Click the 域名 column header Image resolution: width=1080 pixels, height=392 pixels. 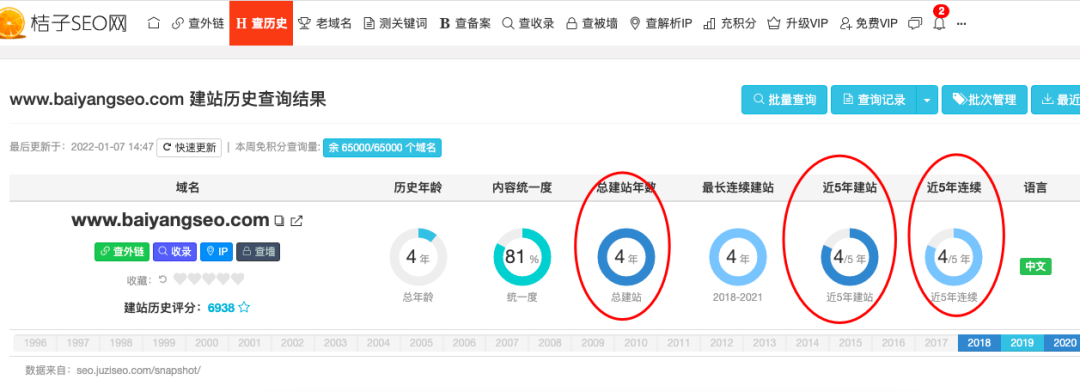pyautogui.click(x=187, y=187)
